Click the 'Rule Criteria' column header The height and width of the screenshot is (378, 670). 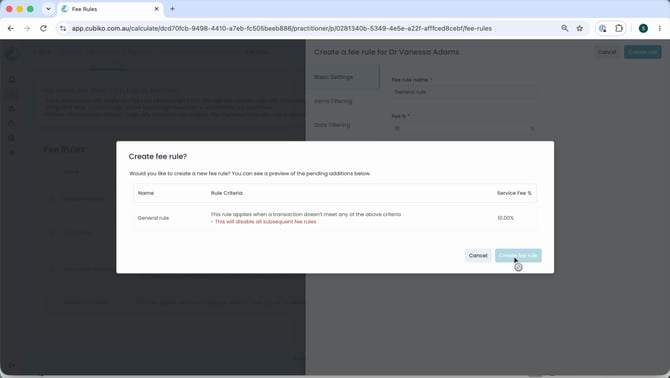[226, 193]
